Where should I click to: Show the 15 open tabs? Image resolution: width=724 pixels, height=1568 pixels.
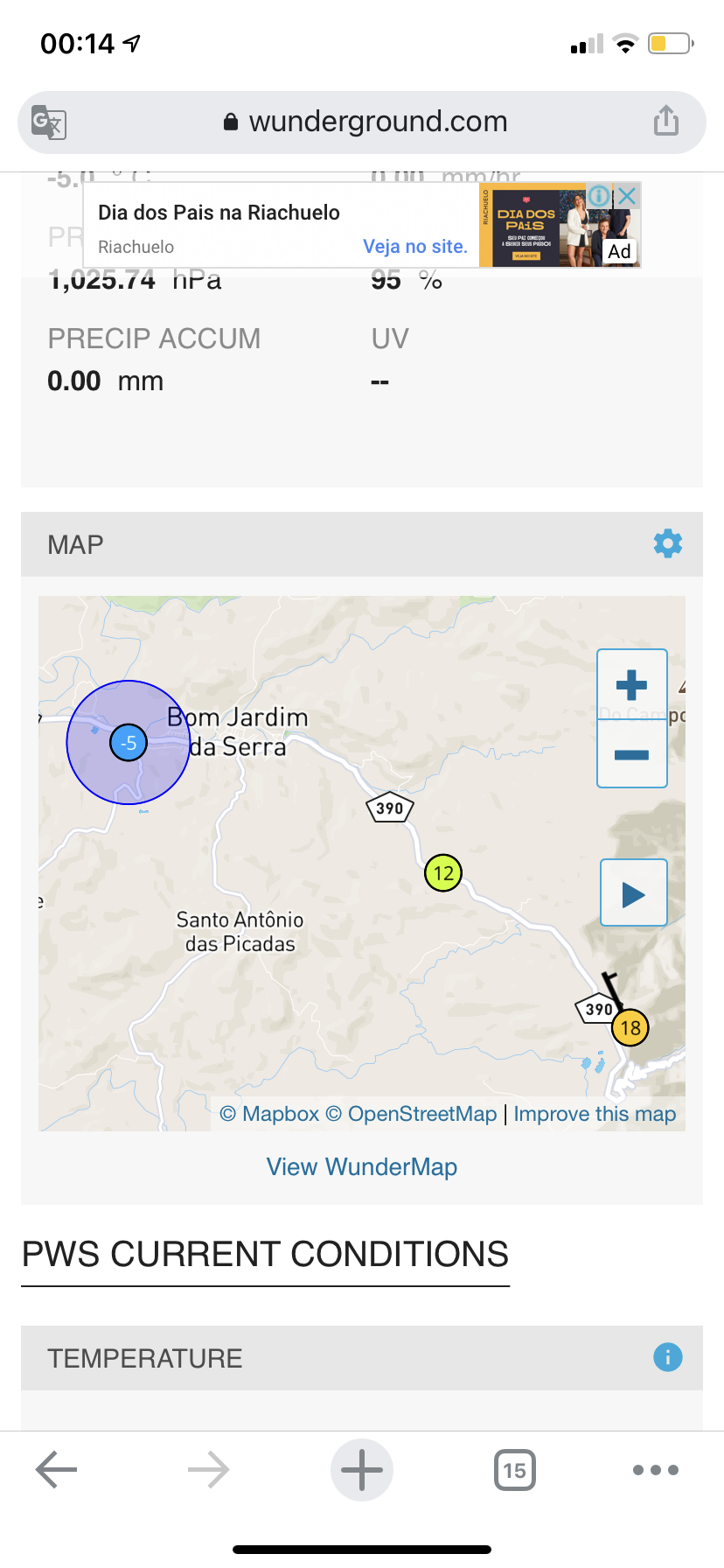coord(515,1470)
